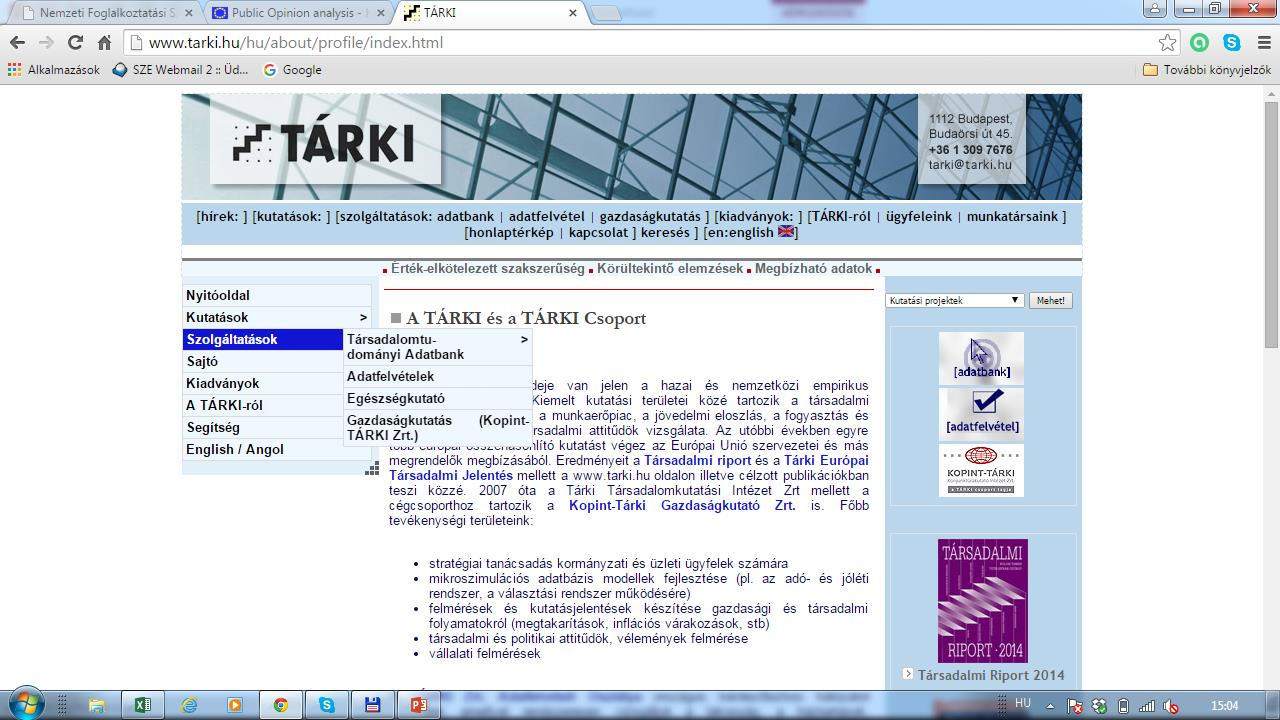Image resolution: width=1280 pixels, height=720 pixels.
Task: Close the TÁRKI tab
Action: 572,13
